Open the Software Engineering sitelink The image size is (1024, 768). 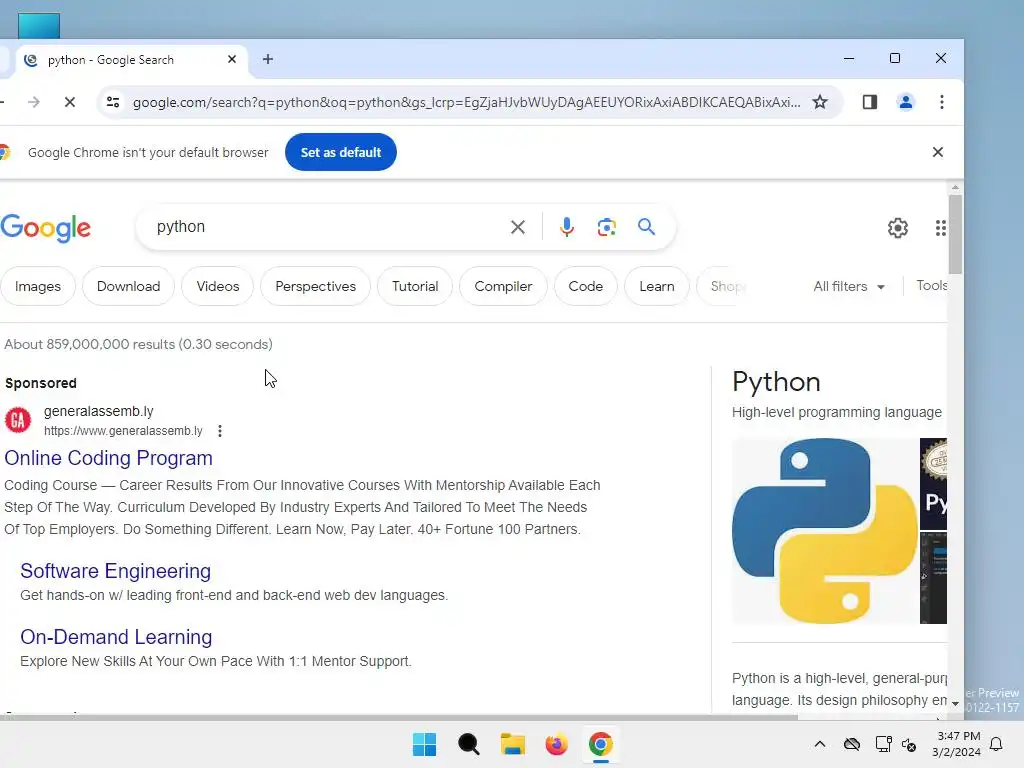coord(116,571)
